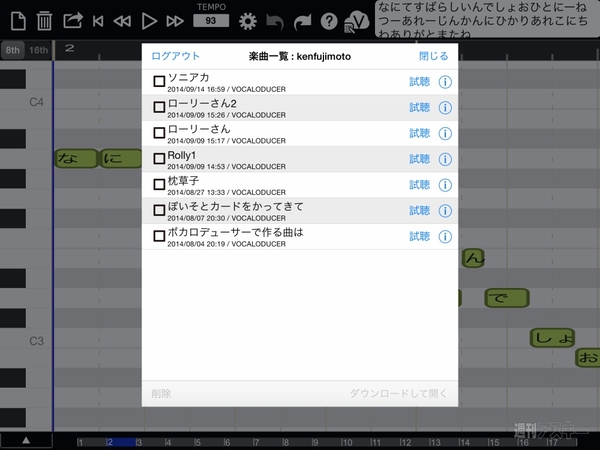600x450 pixels.
Task: Jump to measure 5 in the bar ruler
Action: (x=197, y=443)
